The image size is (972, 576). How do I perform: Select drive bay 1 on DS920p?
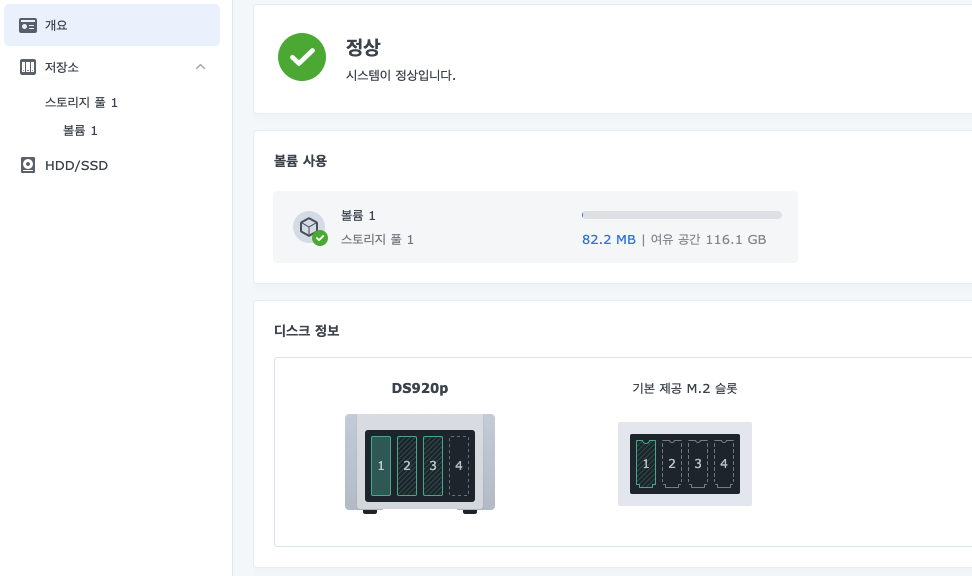(x=381, y=466)
